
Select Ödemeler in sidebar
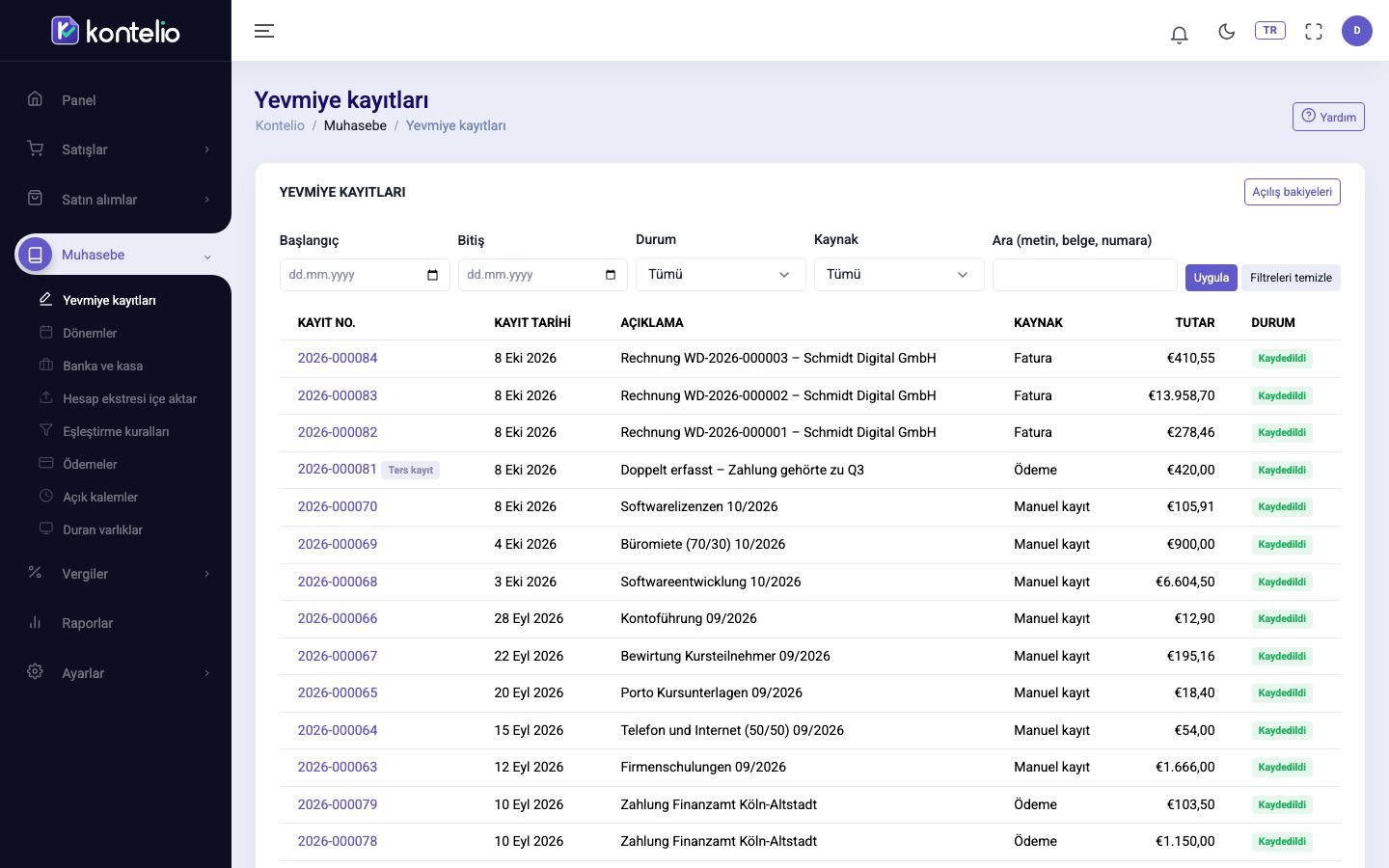[x=90, y=464]
